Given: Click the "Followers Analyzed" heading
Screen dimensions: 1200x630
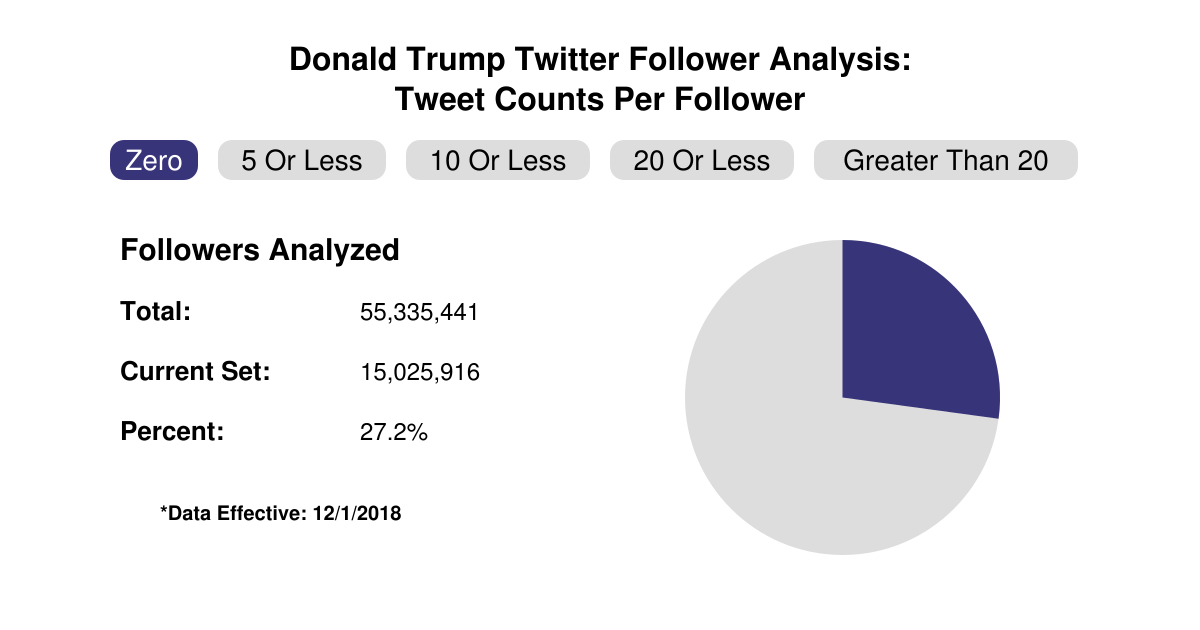Looking at the screenshot, I should pos(260,250).
